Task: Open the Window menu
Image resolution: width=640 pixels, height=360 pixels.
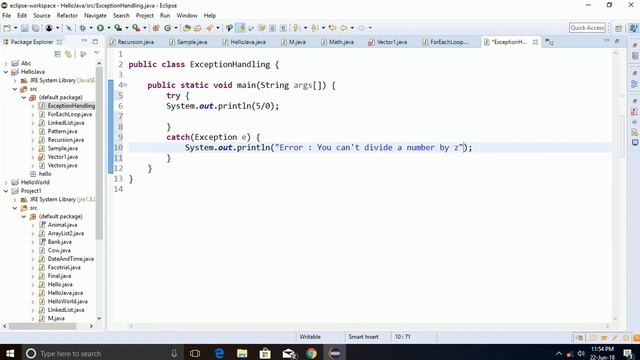Action: tap(187, 16)
